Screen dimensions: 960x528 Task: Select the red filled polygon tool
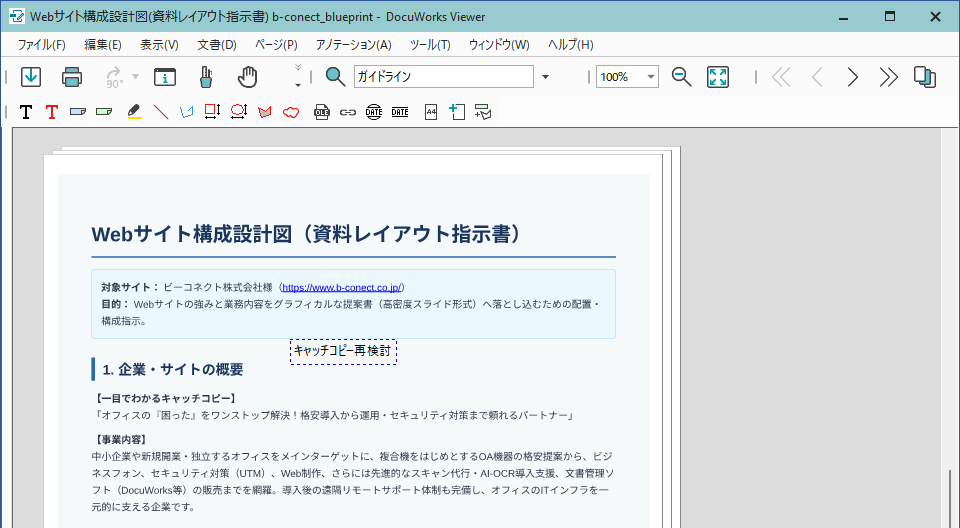264,111
